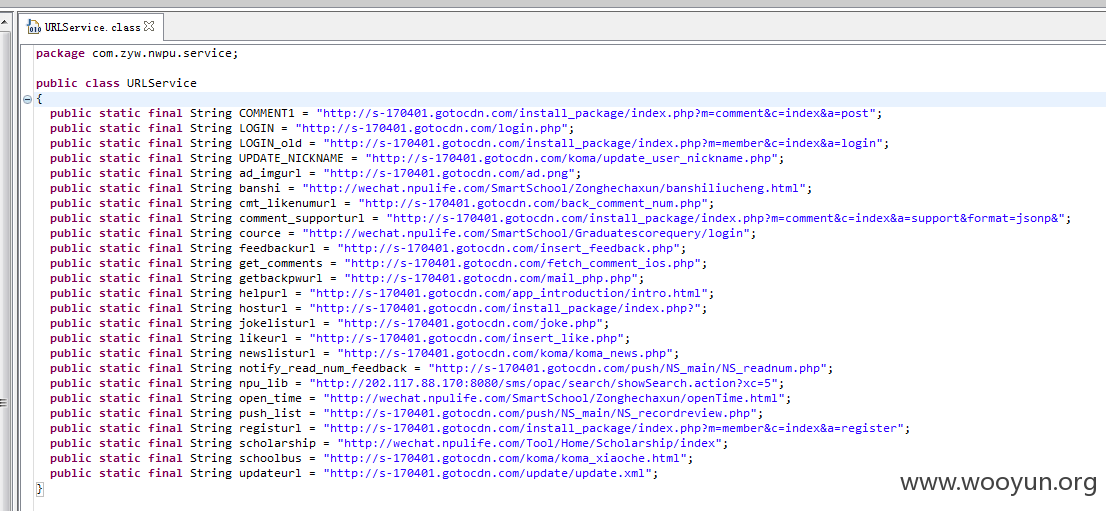Click the closing brace of the class
Viewport: 1106px width, 511px height.
point(40,488)
